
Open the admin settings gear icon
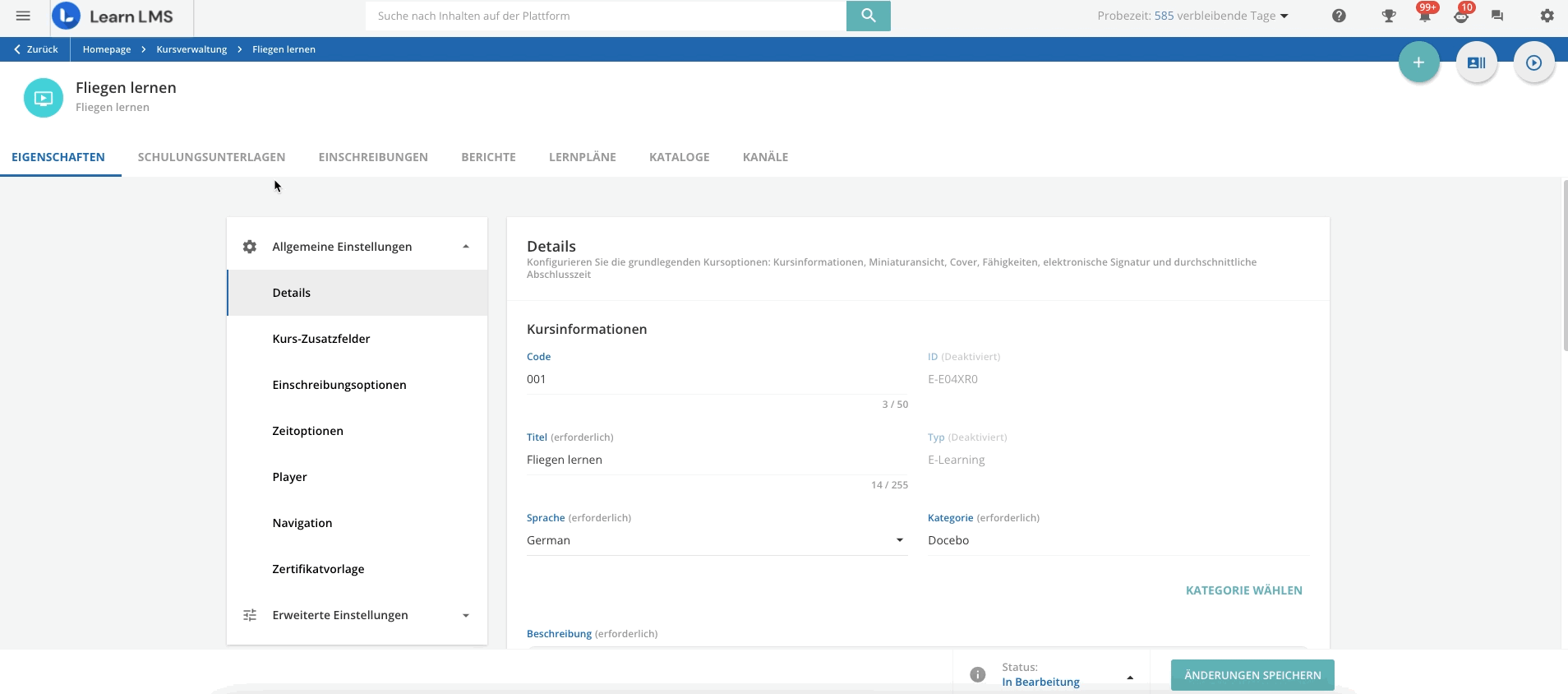(1547, 16)
